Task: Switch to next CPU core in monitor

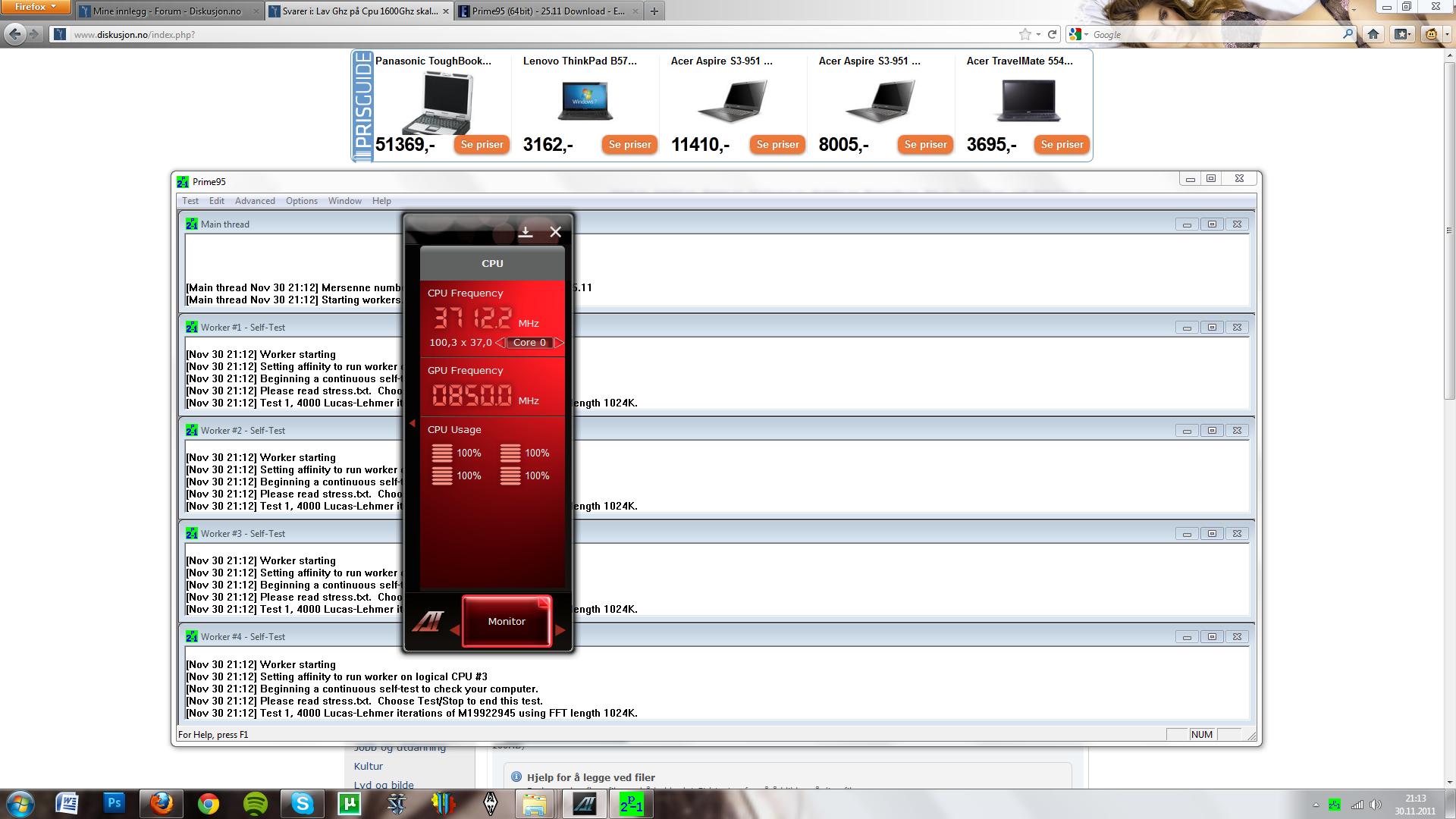Action: tap(559, 343)
